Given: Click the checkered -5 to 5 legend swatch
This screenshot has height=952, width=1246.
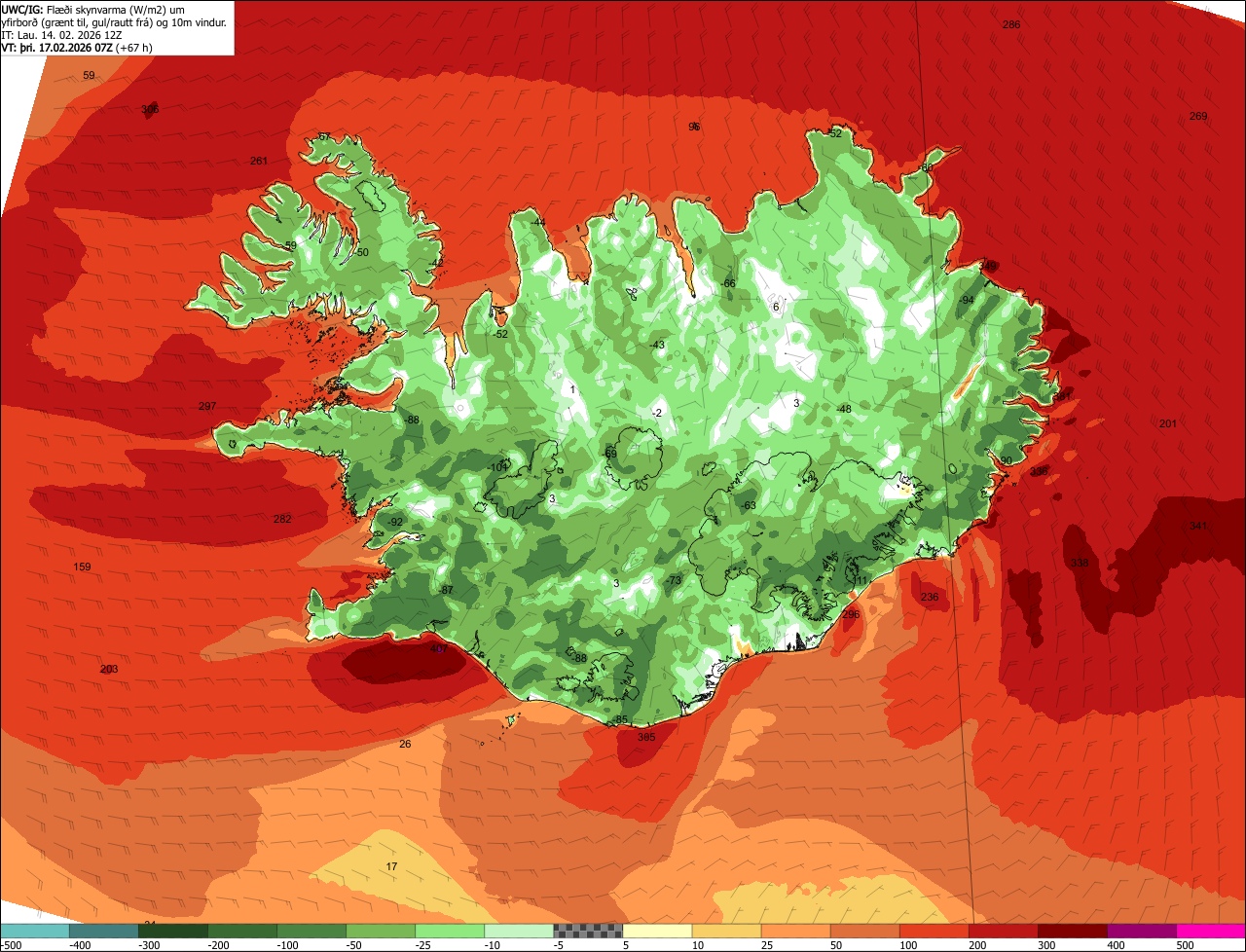Looking at the screenshot, I should (588, 931).
